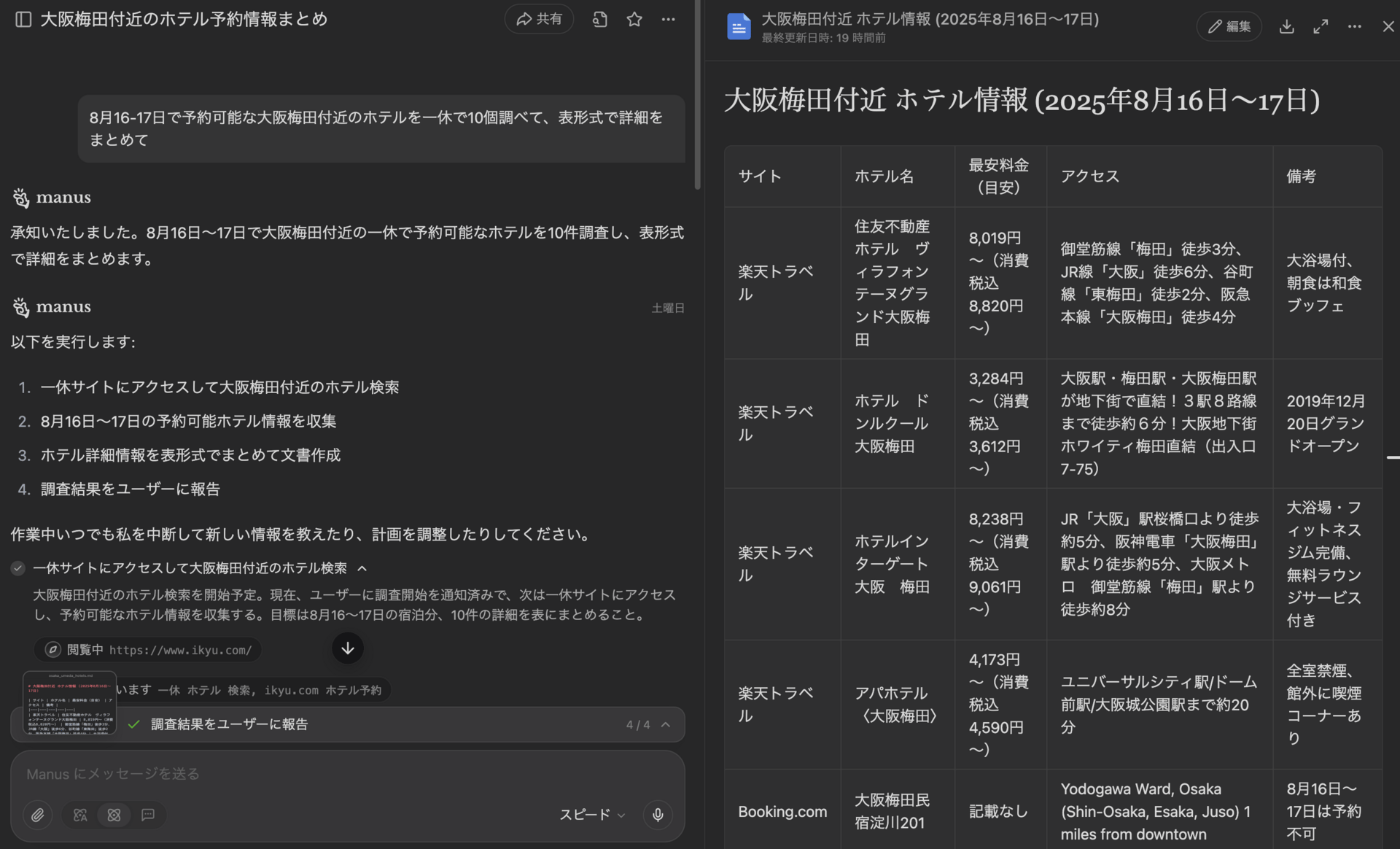
Task: Collapse the 4/4 task progress bar
Action: pos(666,724)
